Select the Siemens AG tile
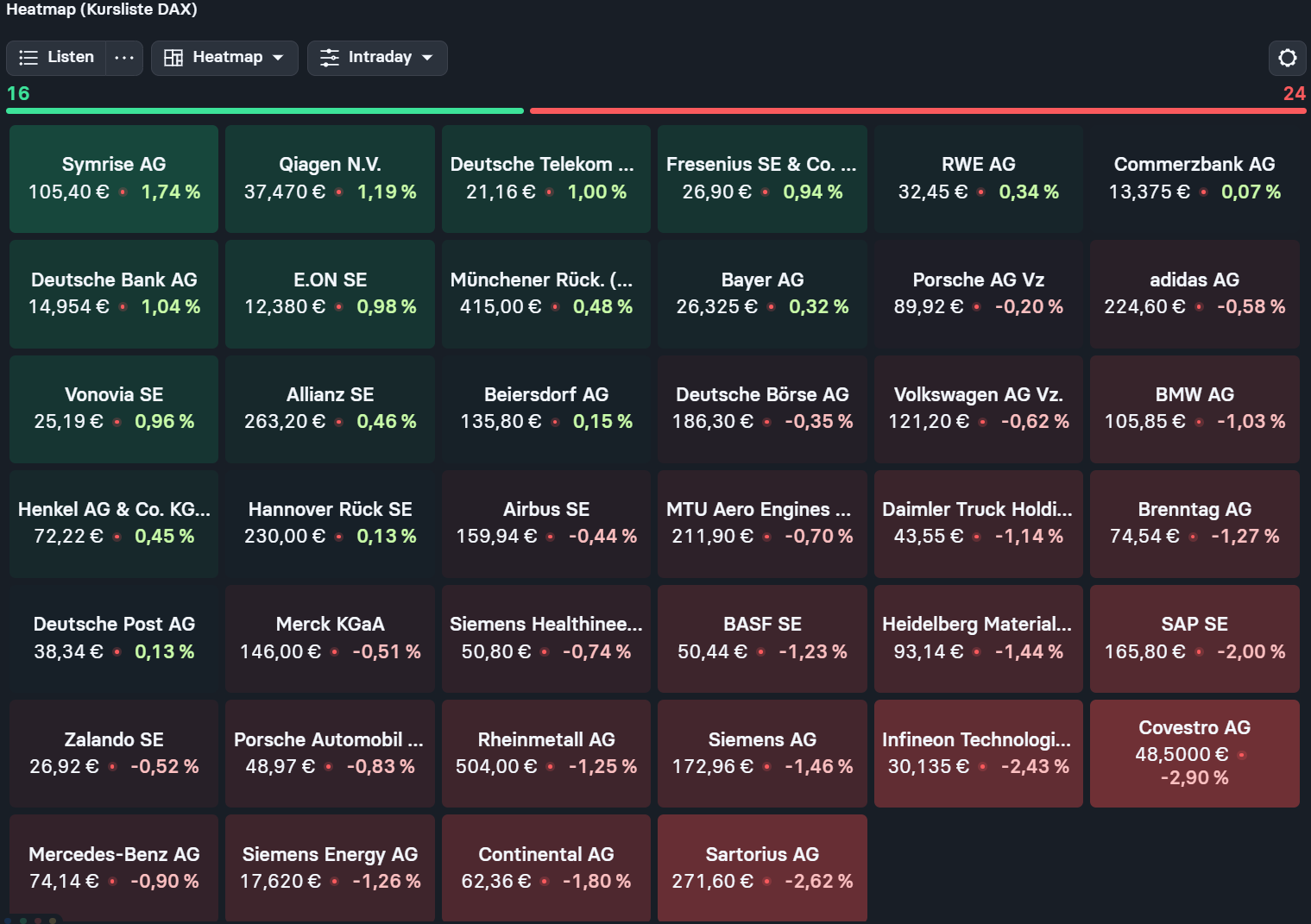Screen dimensions: 1311x924 click(762, 753)
